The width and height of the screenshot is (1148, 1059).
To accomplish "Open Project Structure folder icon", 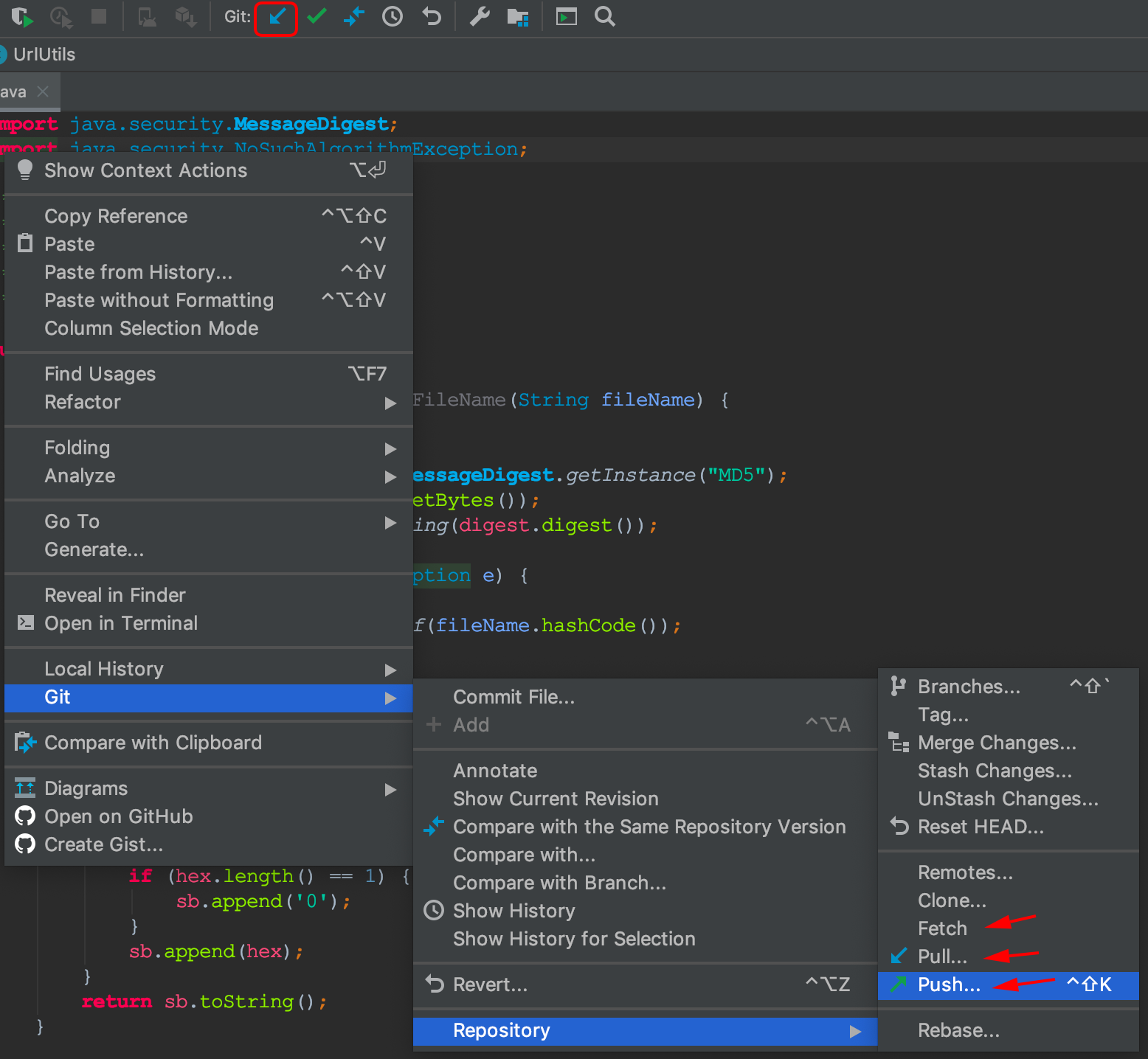I will click(x=519, y=16).
